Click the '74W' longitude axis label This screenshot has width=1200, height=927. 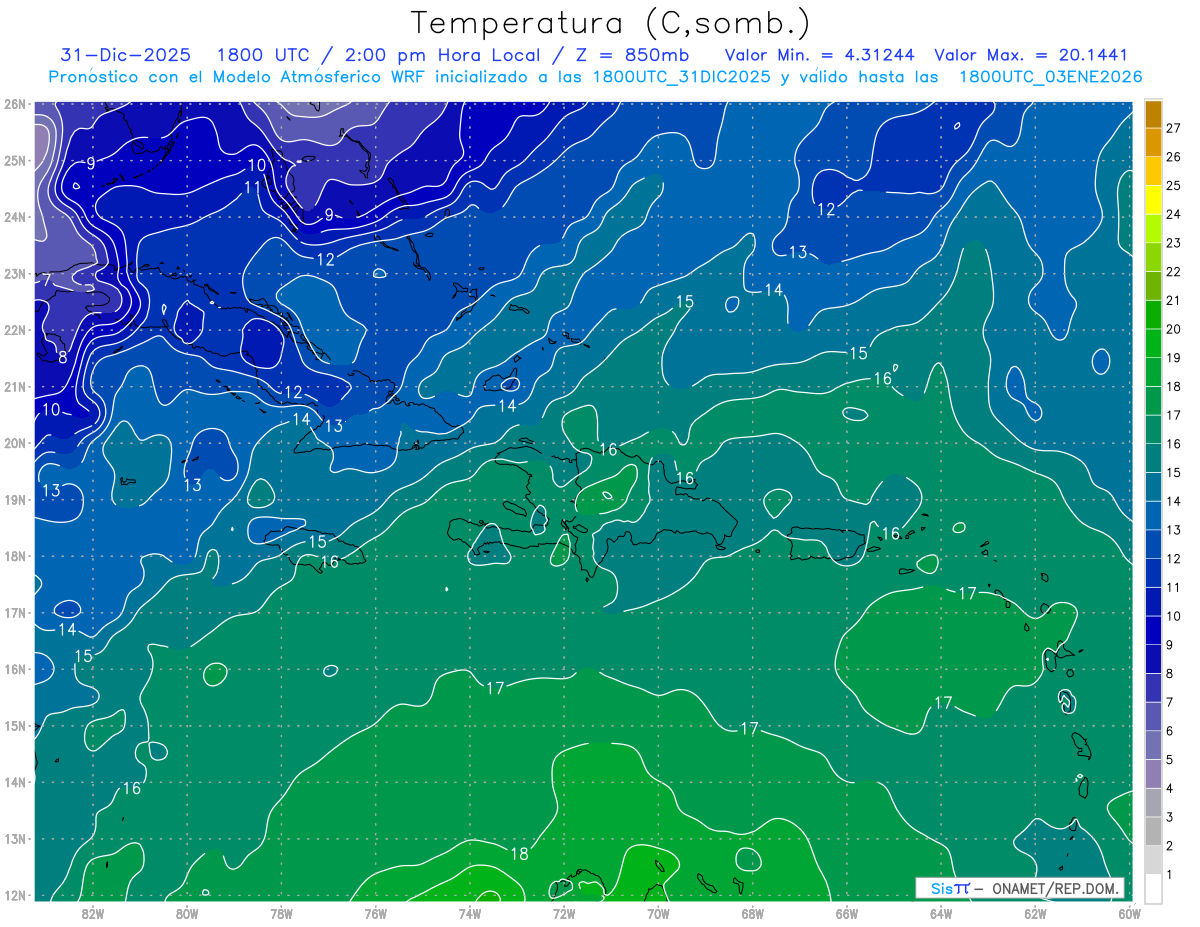(469, 913)
